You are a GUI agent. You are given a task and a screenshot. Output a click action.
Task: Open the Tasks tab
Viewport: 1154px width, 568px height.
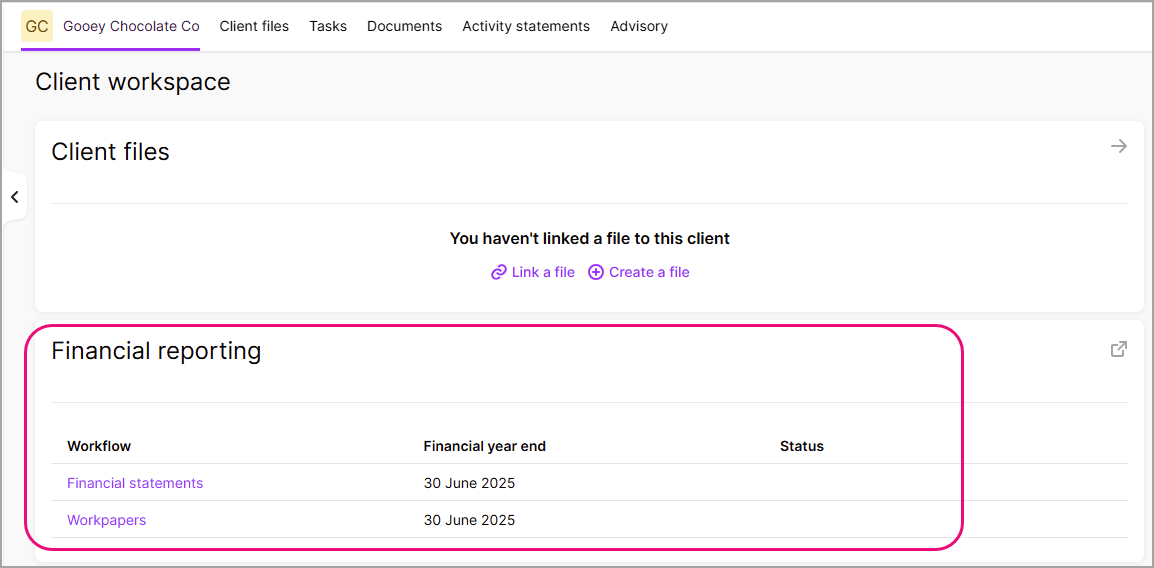coord(328,27)
